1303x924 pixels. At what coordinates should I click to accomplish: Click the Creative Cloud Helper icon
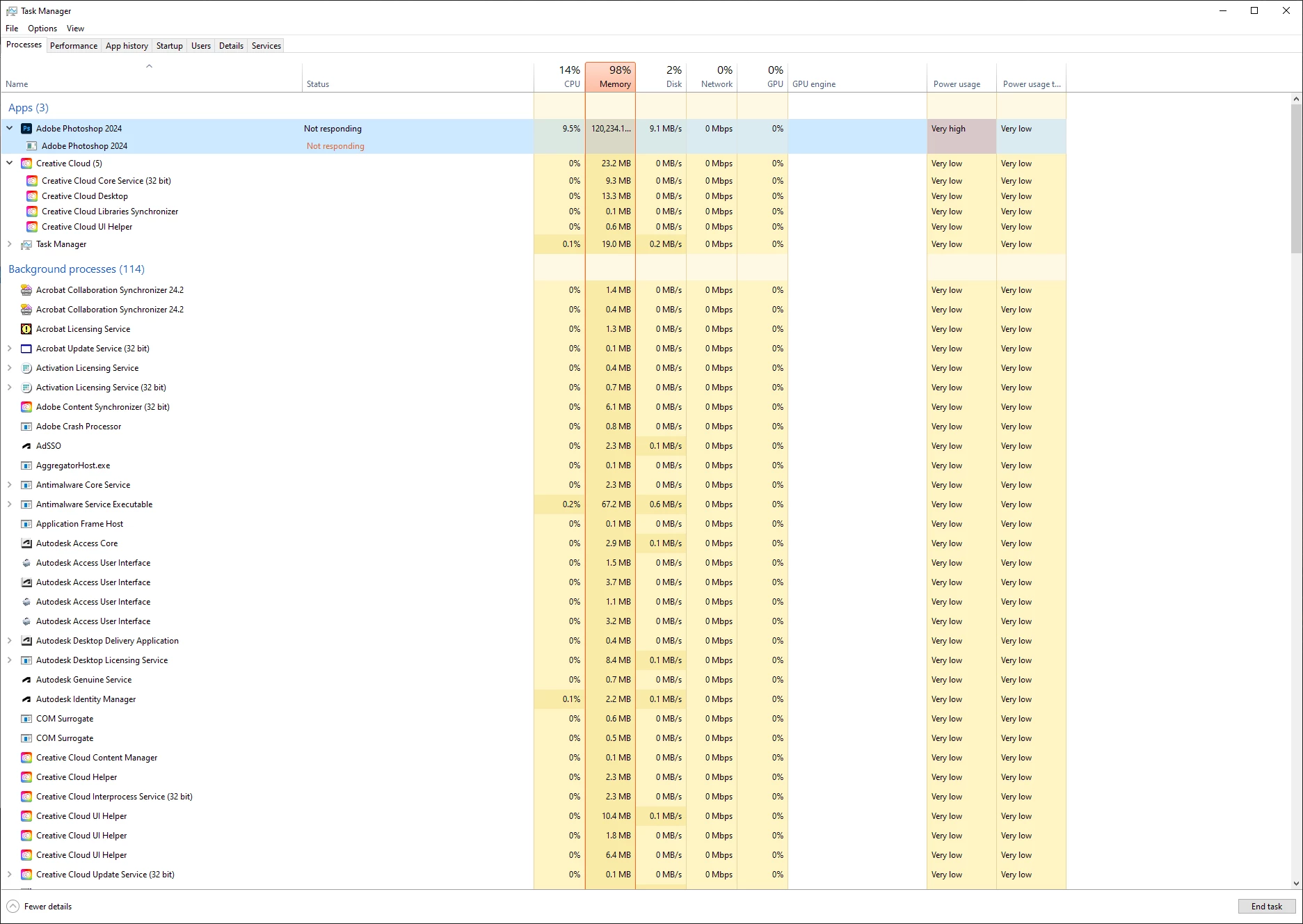click(x=26, y=777)
